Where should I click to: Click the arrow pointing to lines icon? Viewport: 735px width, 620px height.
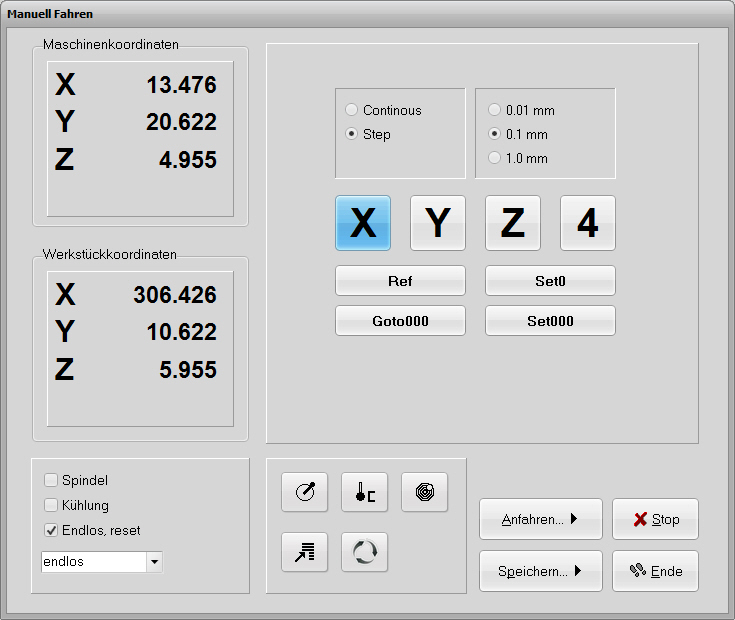click(305, 552)
